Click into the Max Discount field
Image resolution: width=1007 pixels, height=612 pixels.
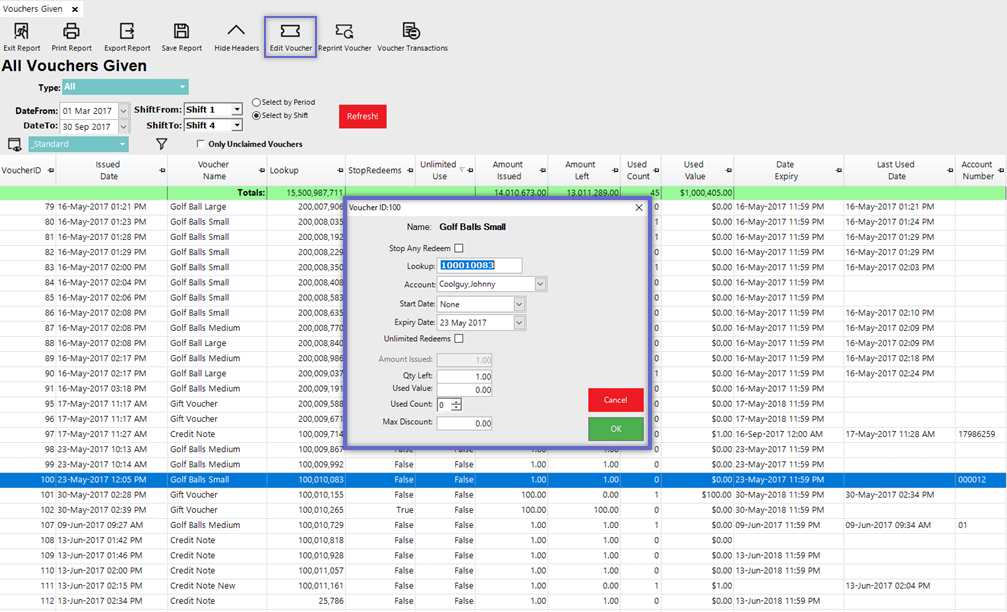[x=464, y=423]
